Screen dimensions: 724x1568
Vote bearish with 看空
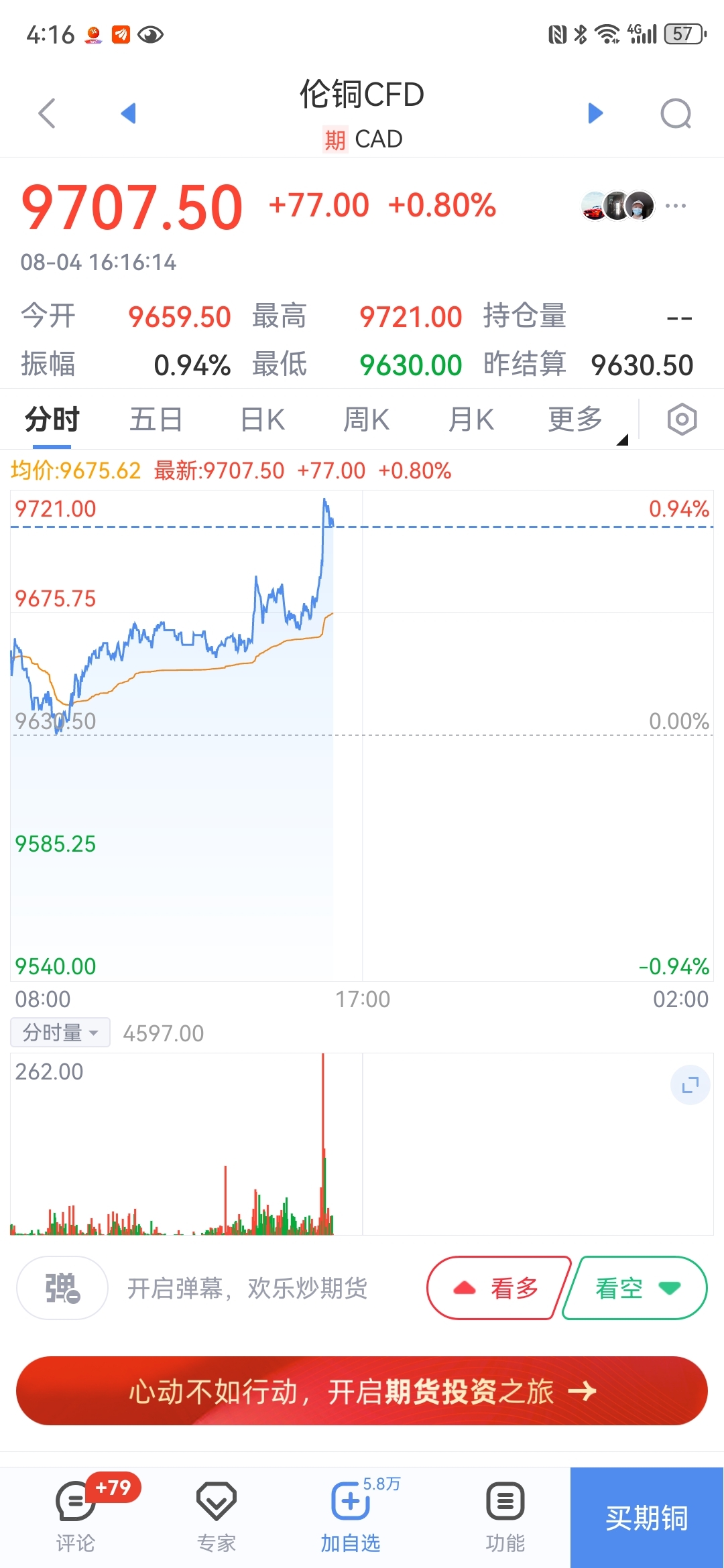(x=636, y=1288)
